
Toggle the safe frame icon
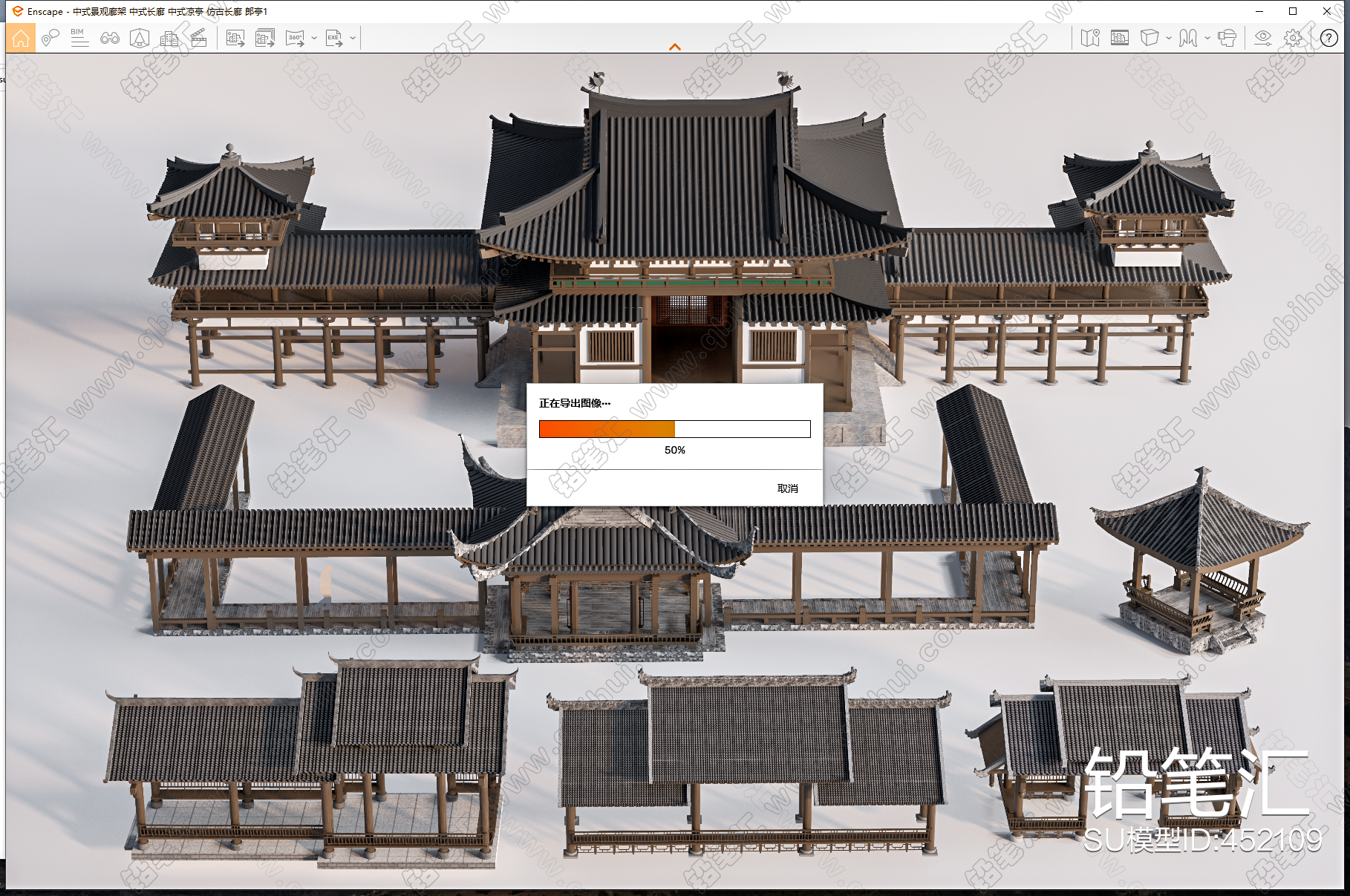[1120, 38]
